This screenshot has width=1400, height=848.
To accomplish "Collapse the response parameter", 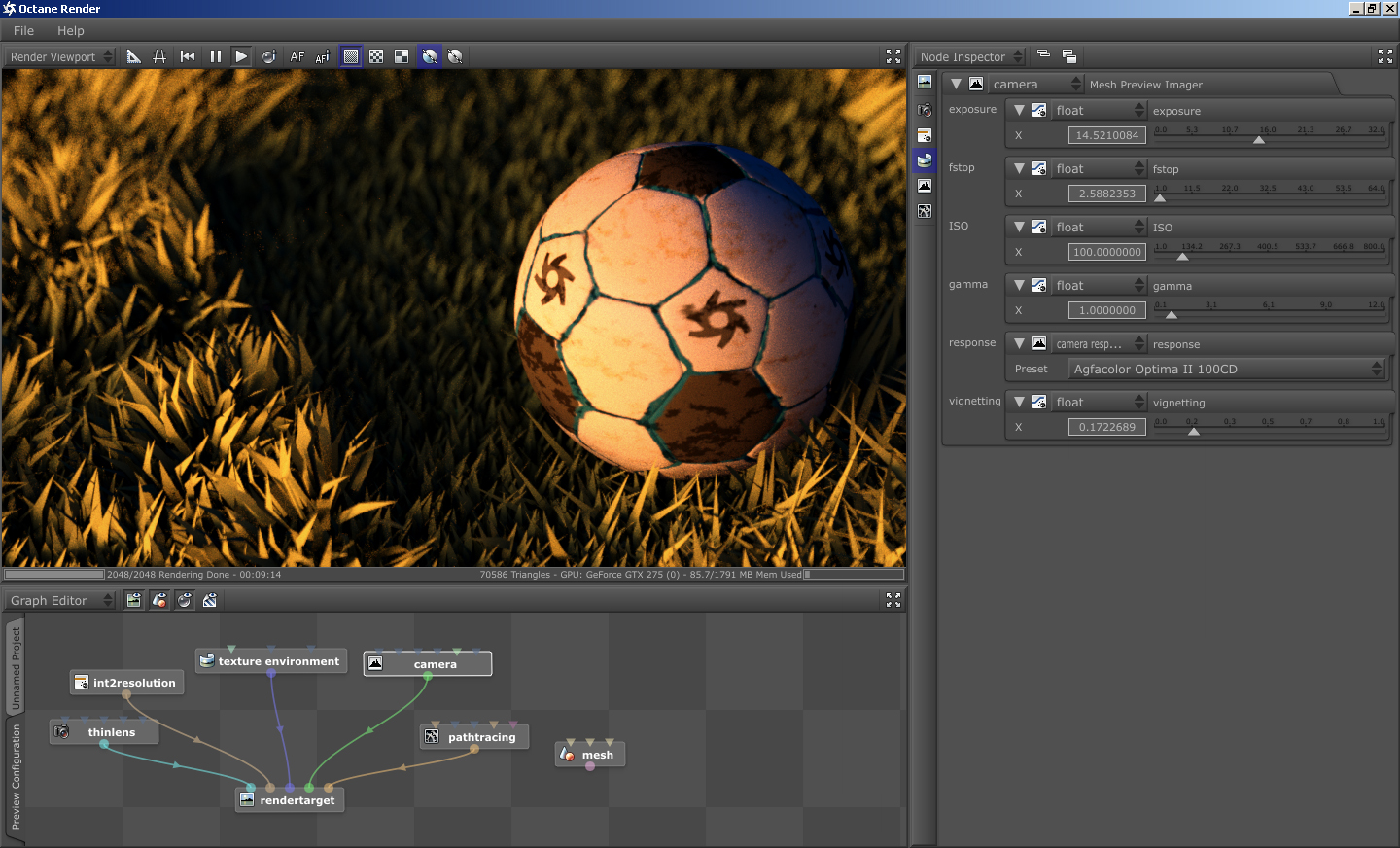I will point(1019,343).
